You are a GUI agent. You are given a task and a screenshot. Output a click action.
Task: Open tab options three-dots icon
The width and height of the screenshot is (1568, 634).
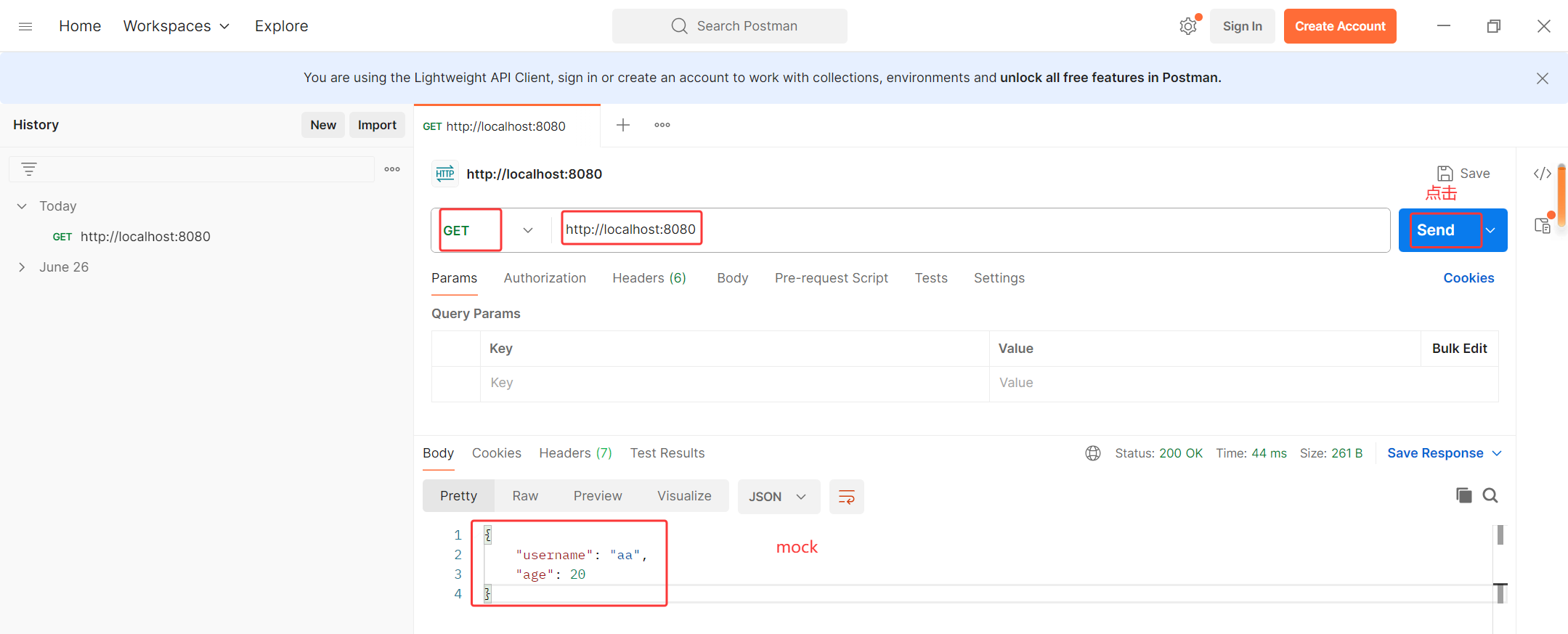(x=662, y=125)
